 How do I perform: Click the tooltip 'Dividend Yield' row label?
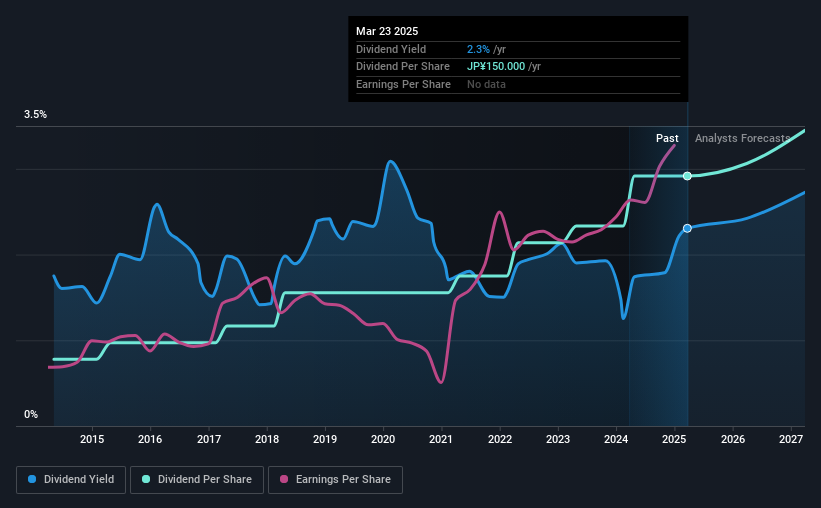[391, 49]
